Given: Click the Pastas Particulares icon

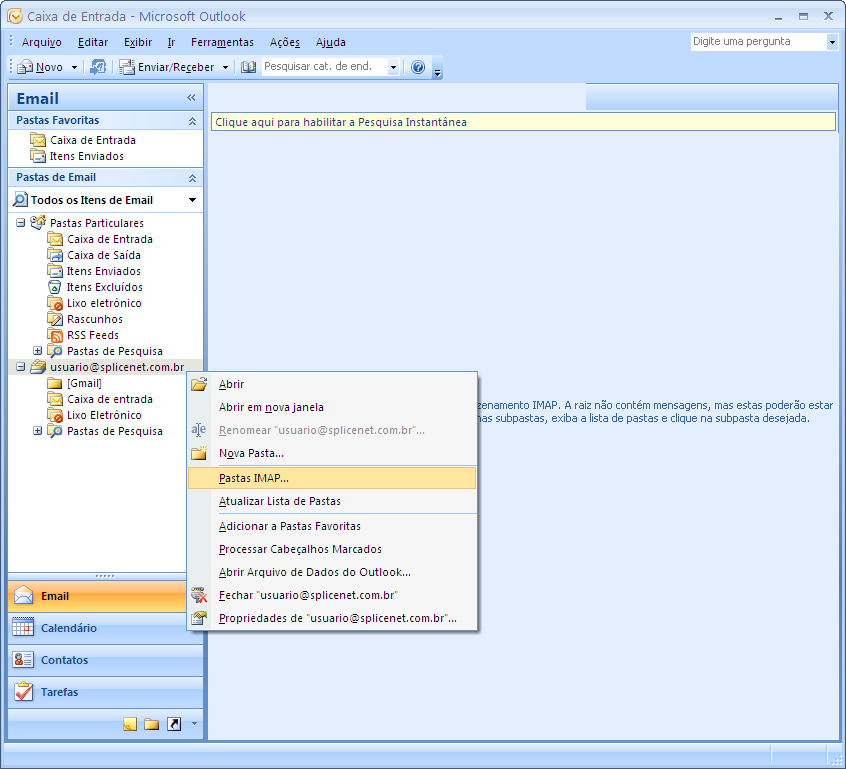Looking at the screenshot, I should point(38,222).
